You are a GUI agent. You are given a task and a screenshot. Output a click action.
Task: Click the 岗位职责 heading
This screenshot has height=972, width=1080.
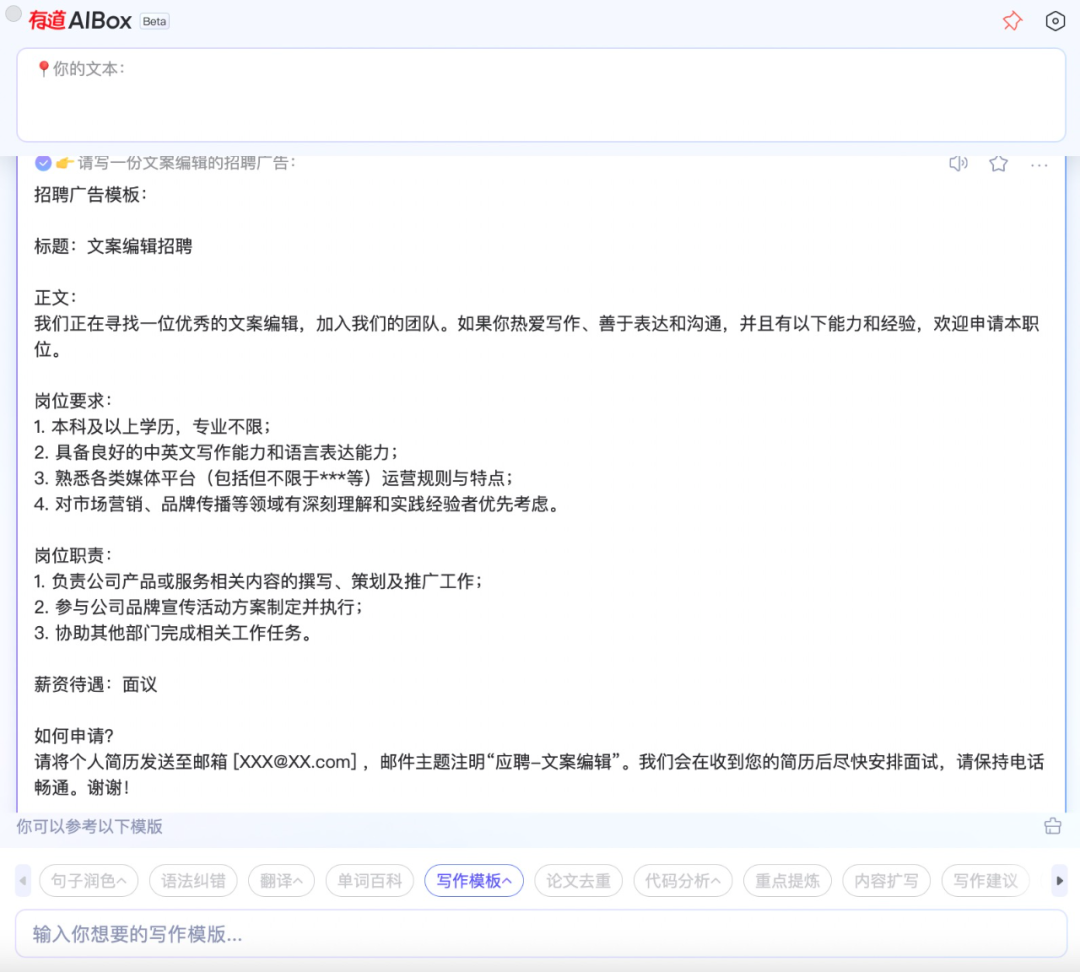[x=73, y=555]
